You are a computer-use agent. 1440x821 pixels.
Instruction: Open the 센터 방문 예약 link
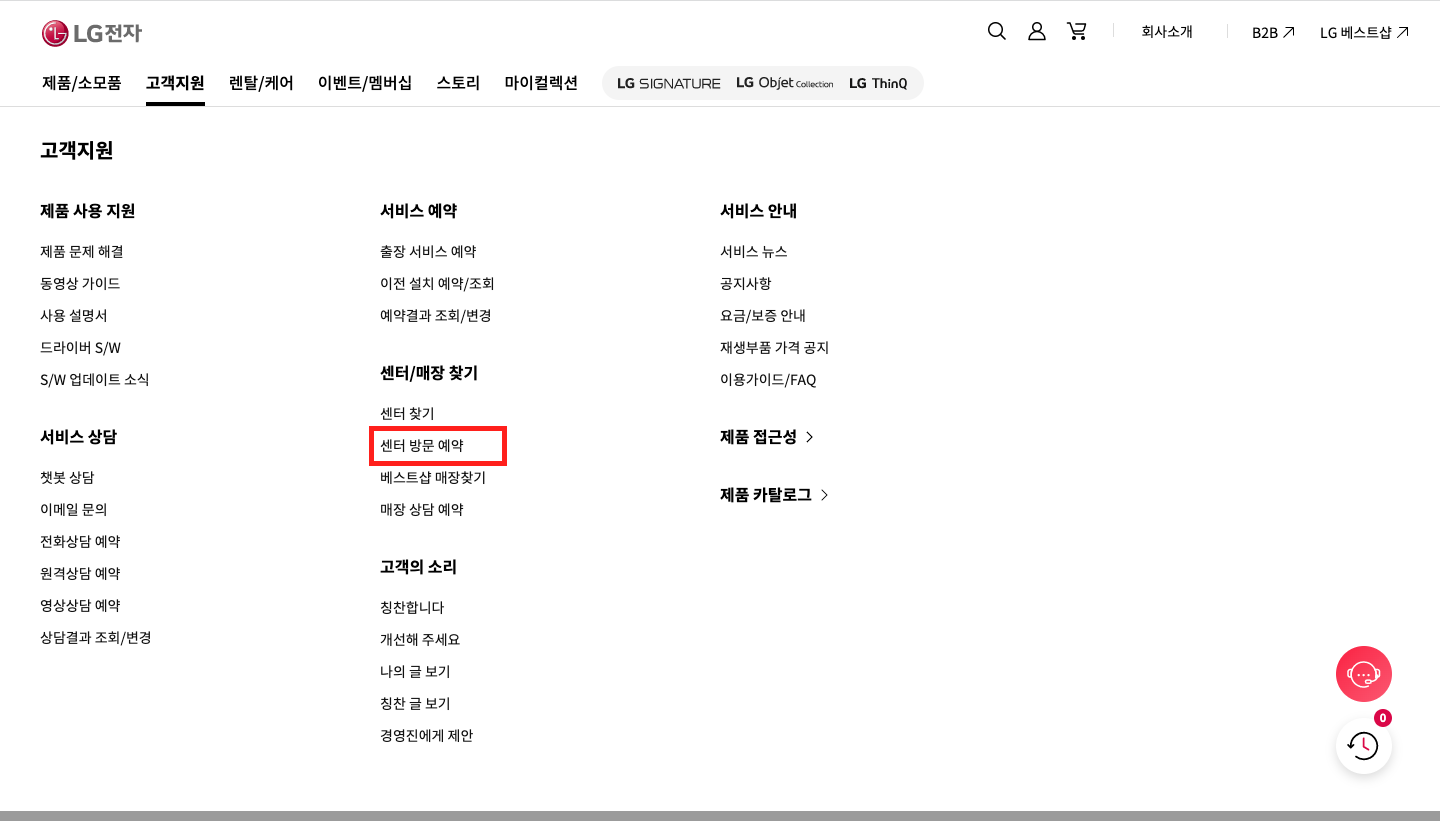pyautogui.click(x=421, y=445)
